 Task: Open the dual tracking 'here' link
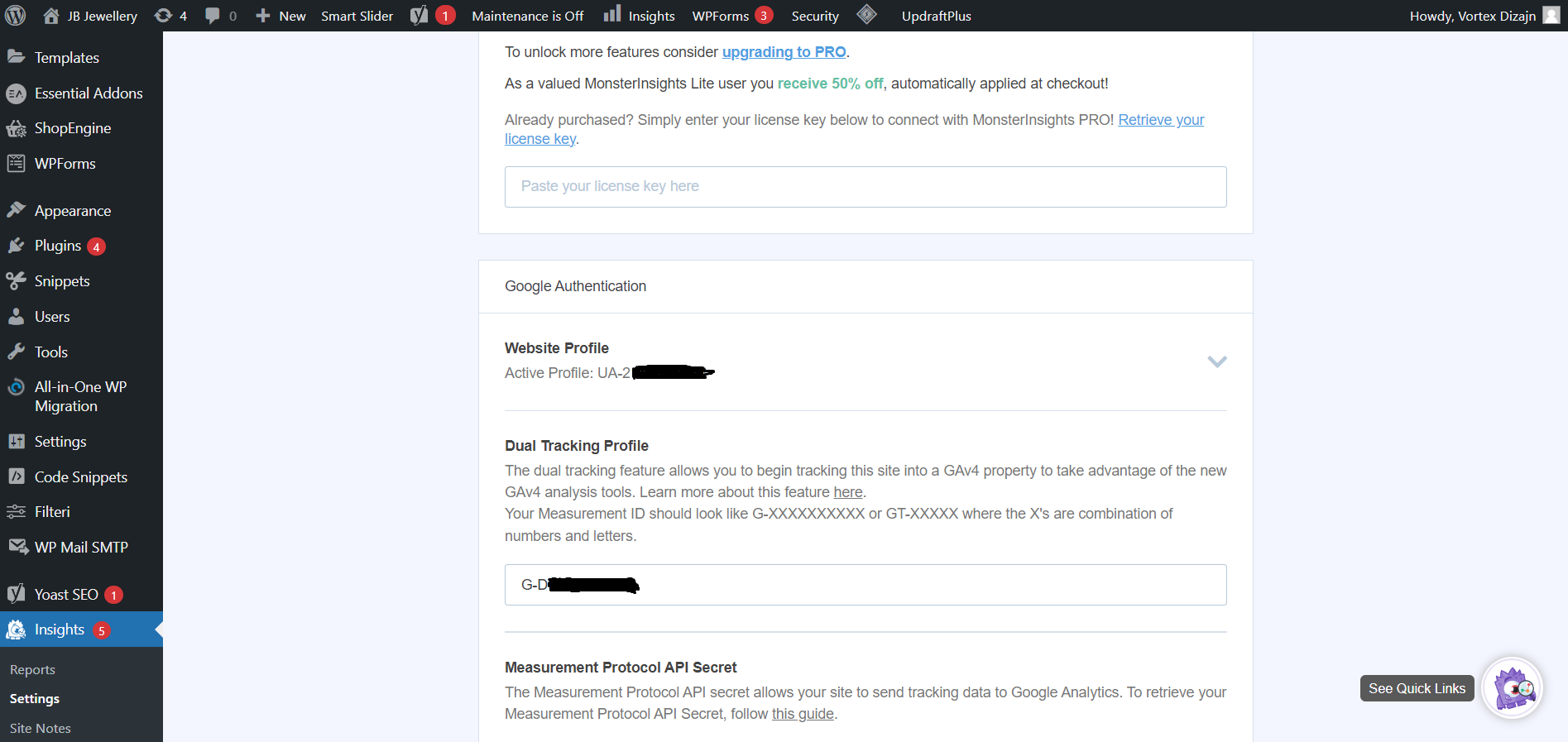[x=847, y=492]
